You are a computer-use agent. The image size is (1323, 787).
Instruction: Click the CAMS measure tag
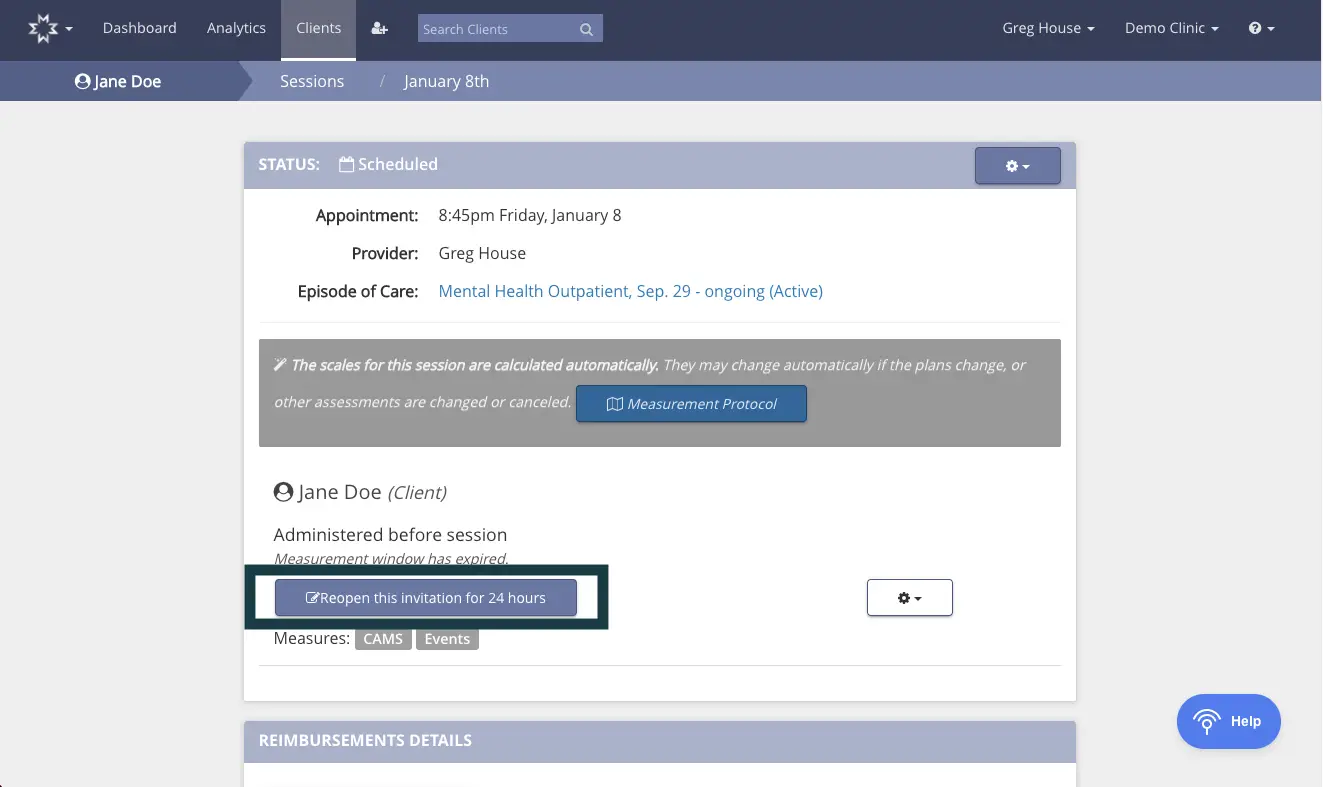coord(383,639)
